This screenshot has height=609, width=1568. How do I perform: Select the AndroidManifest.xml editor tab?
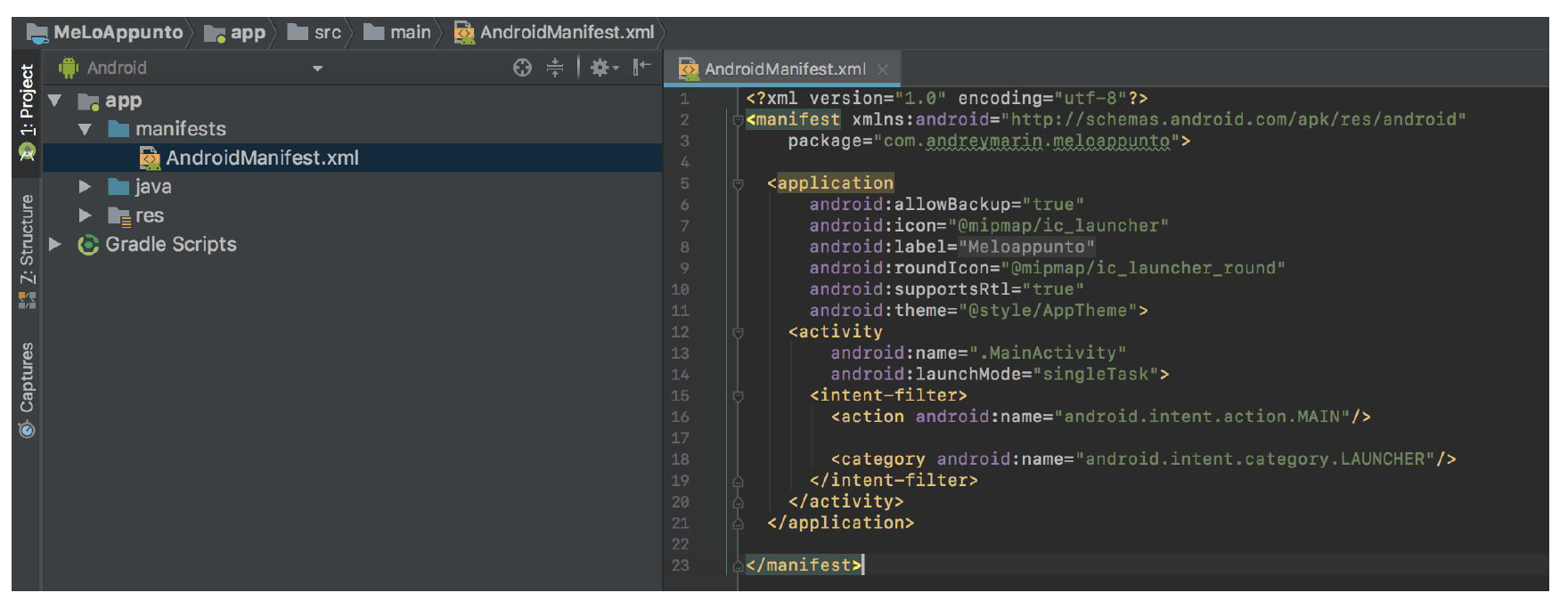pyautogui.click(x=784, y=69)
